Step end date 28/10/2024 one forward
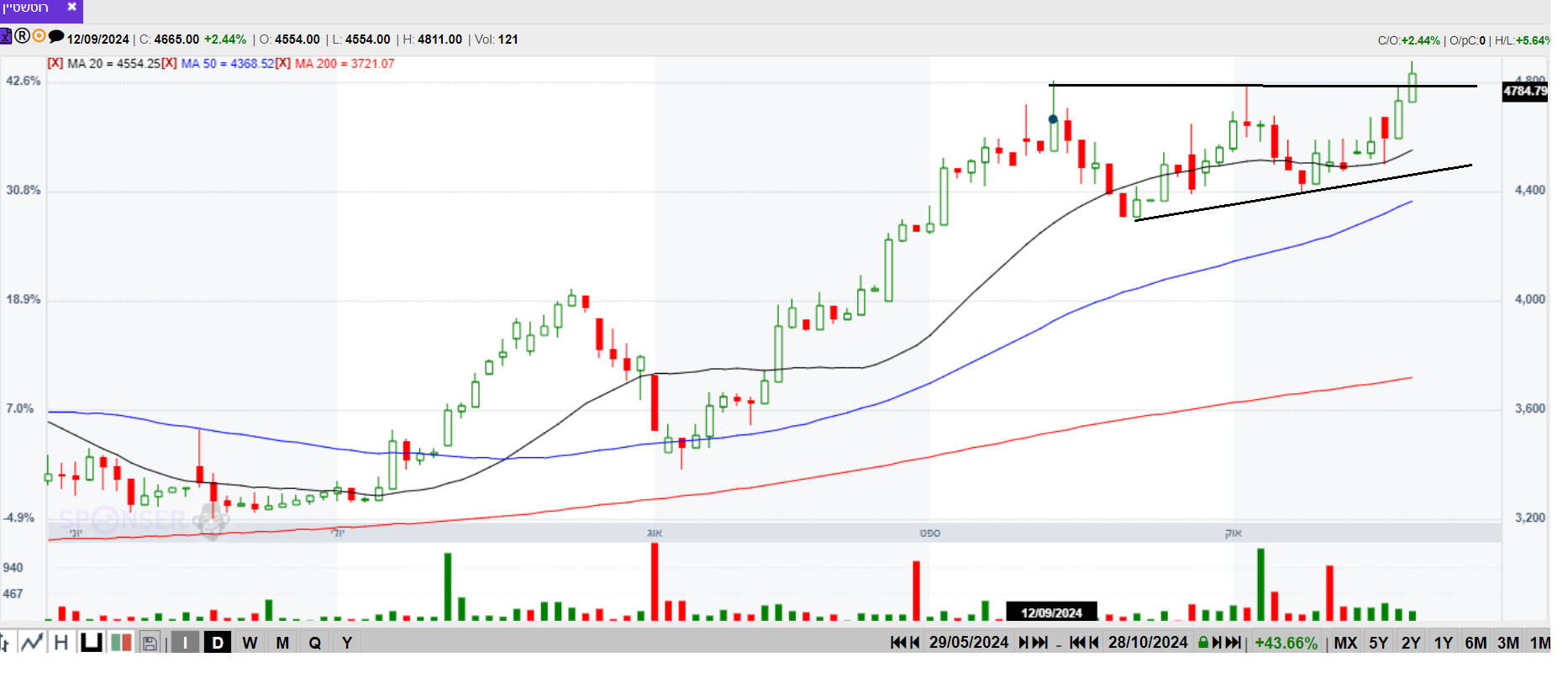1568x694 pixels. click(x=1217, y=643)
